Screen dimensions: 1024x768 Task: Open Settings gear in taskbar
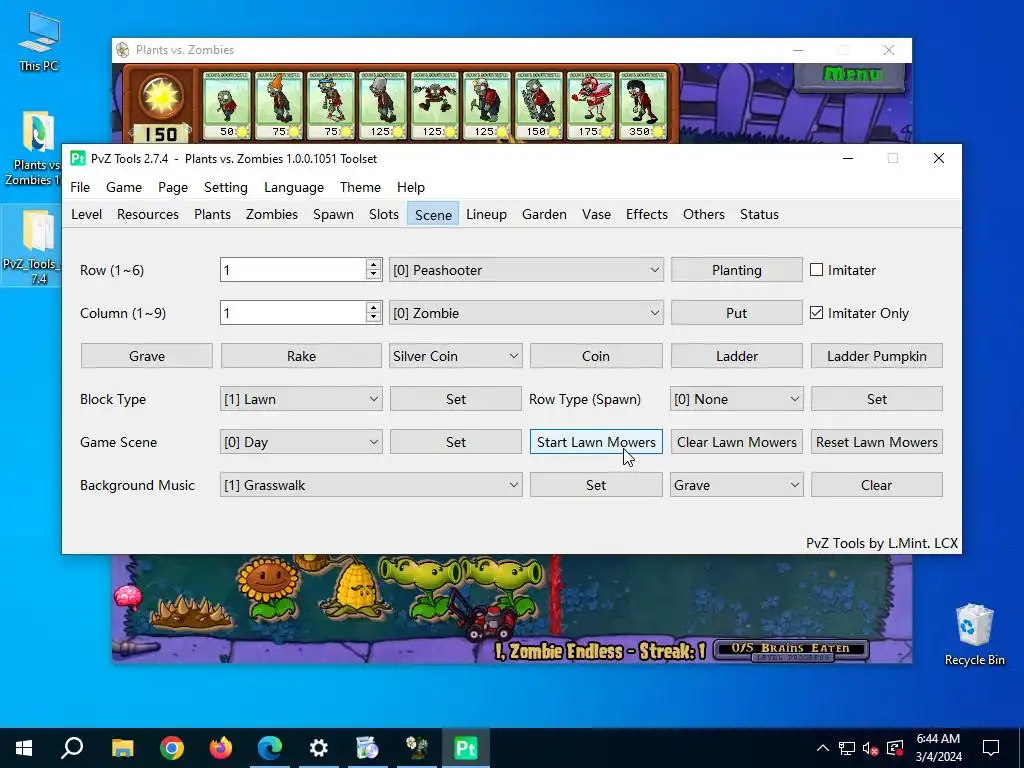click(319, 748)
